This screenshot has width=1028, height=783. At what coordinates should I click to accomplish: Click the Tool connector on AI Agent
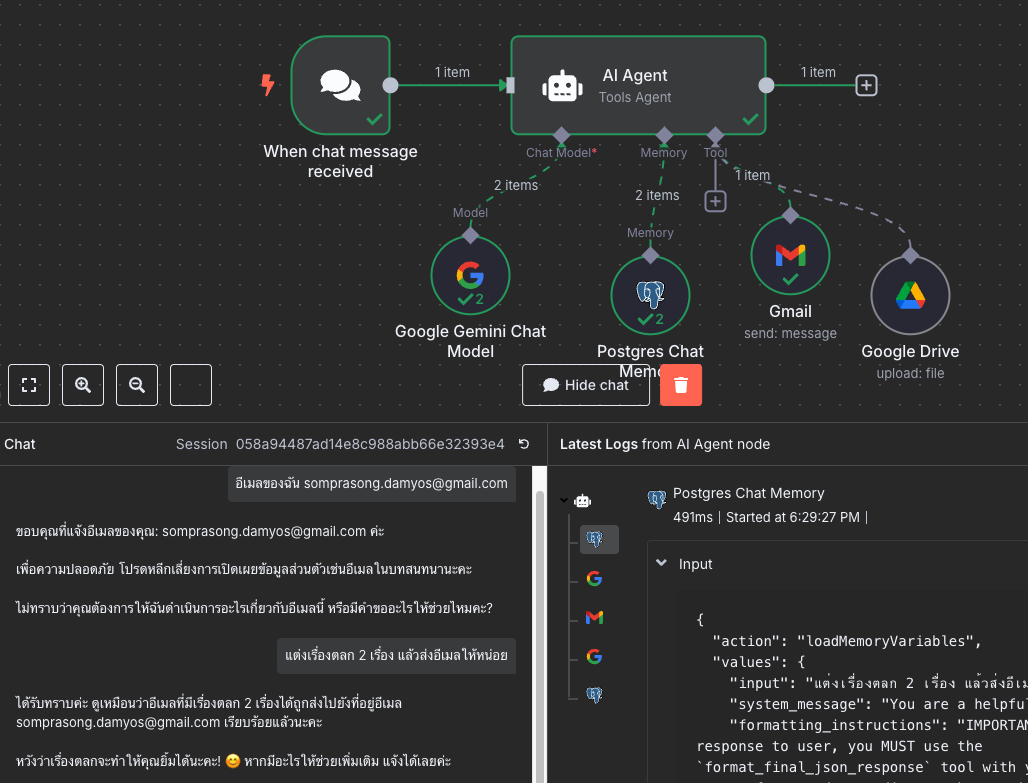click(715, 136)
